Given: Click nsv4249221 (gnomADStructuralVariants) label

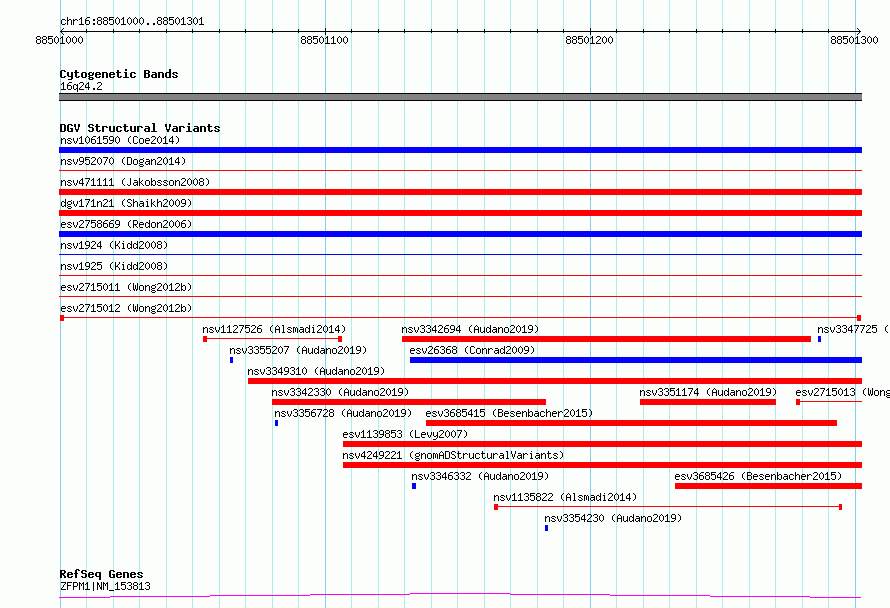Looking at the screenshot, I should pyautogui.click(x=453, y=455).
